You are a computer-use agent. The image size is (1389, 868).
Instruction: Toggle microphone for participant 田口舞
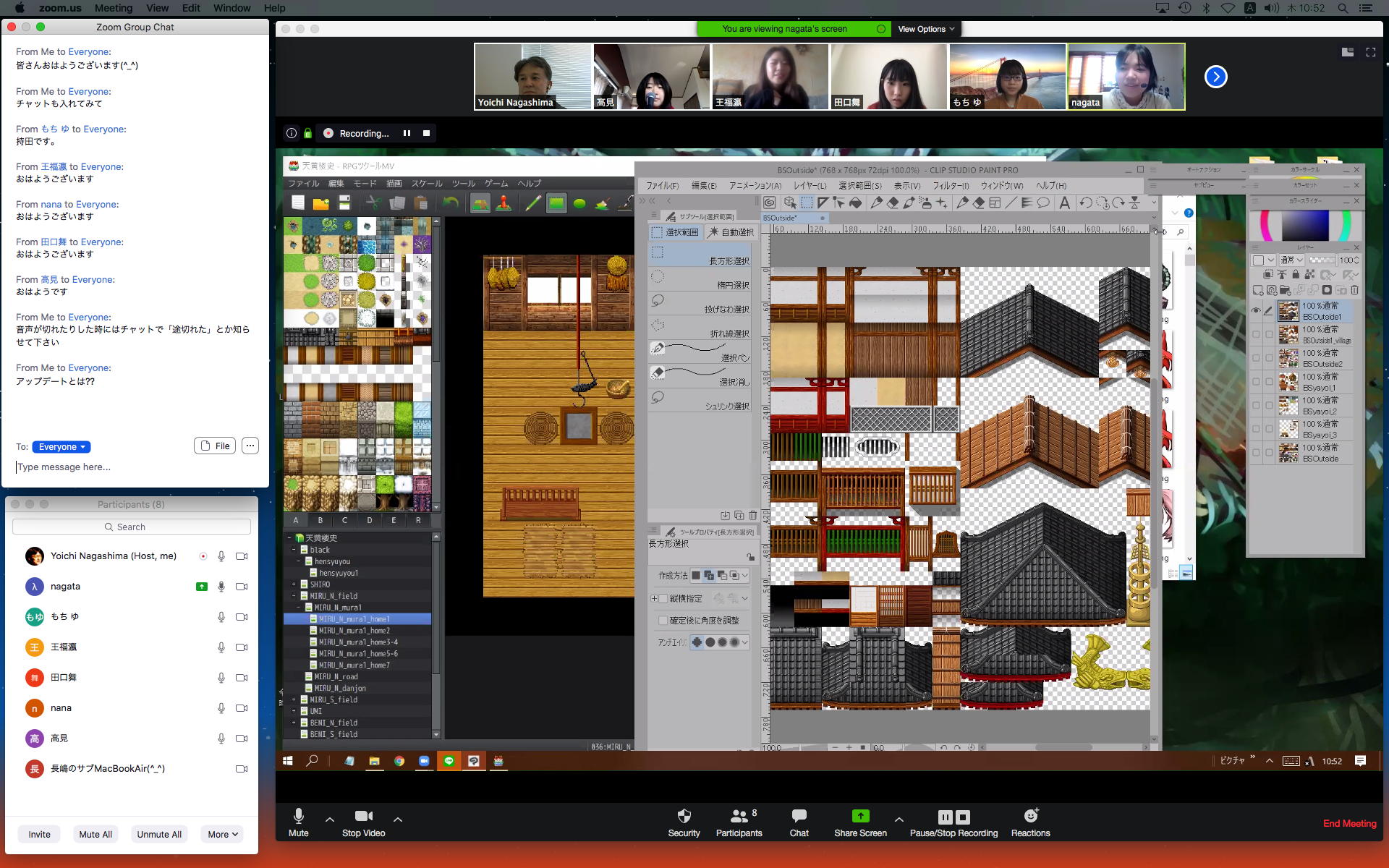click(x=221, y=678)
